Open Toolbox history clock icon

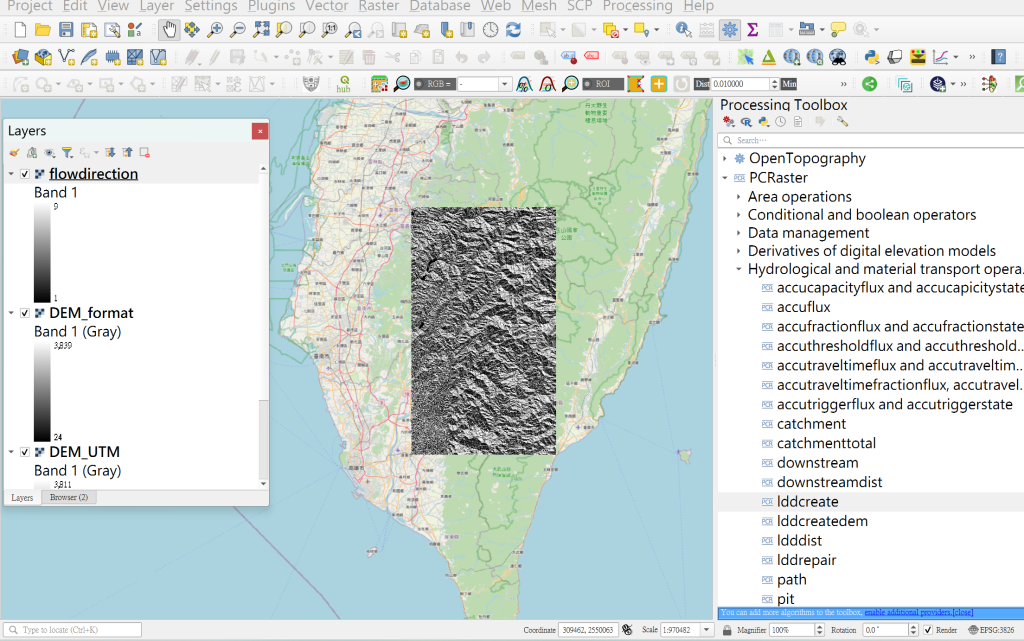point(780,122)
